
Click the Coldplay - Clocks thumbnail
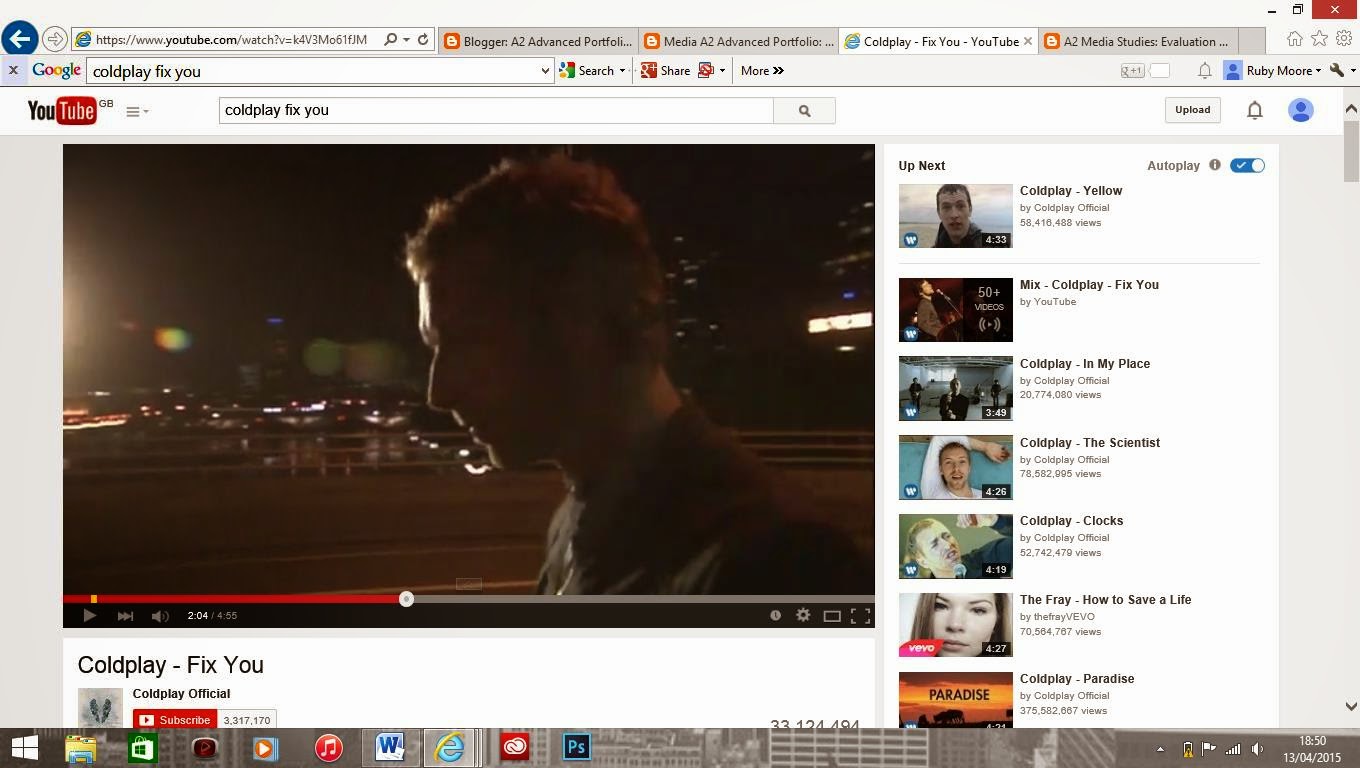point(955,546)
